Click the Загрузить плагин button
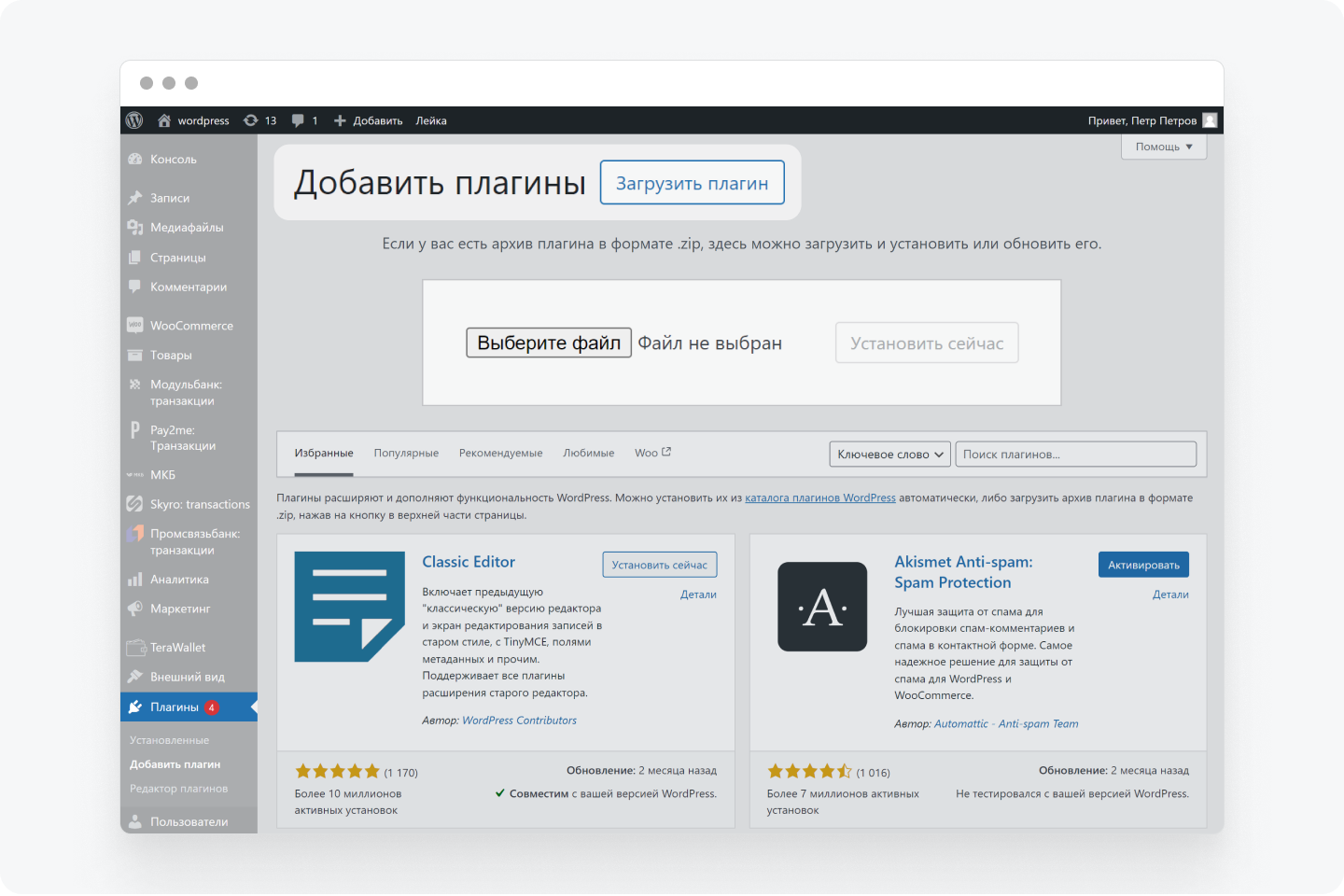The image size is (1344, 896). coord(692,183)
